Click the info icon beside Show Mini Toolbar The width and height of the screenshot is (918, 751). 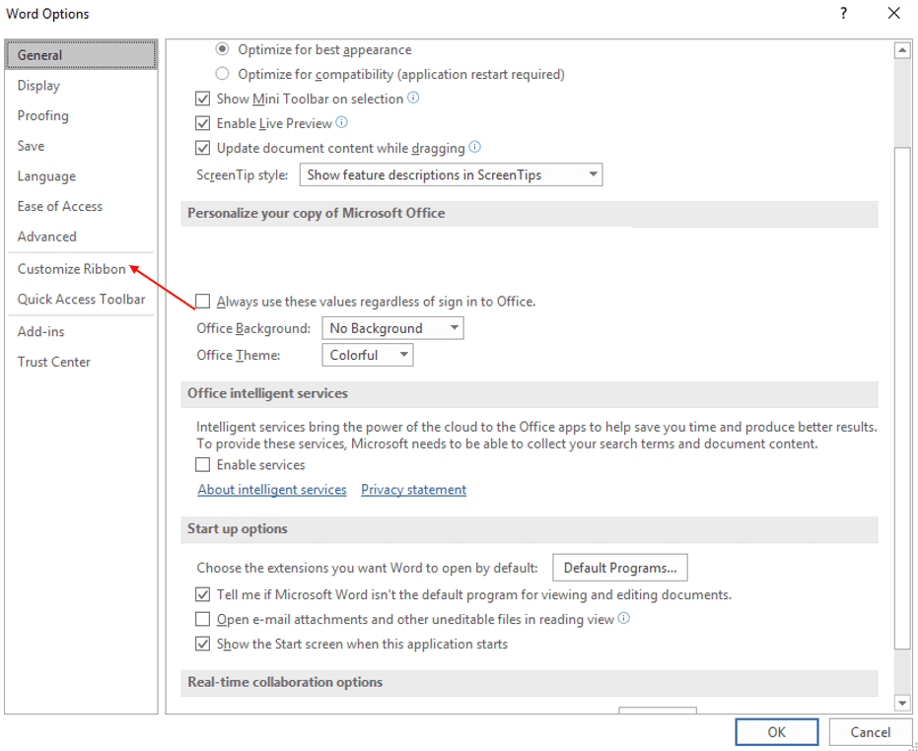[414, 98]
